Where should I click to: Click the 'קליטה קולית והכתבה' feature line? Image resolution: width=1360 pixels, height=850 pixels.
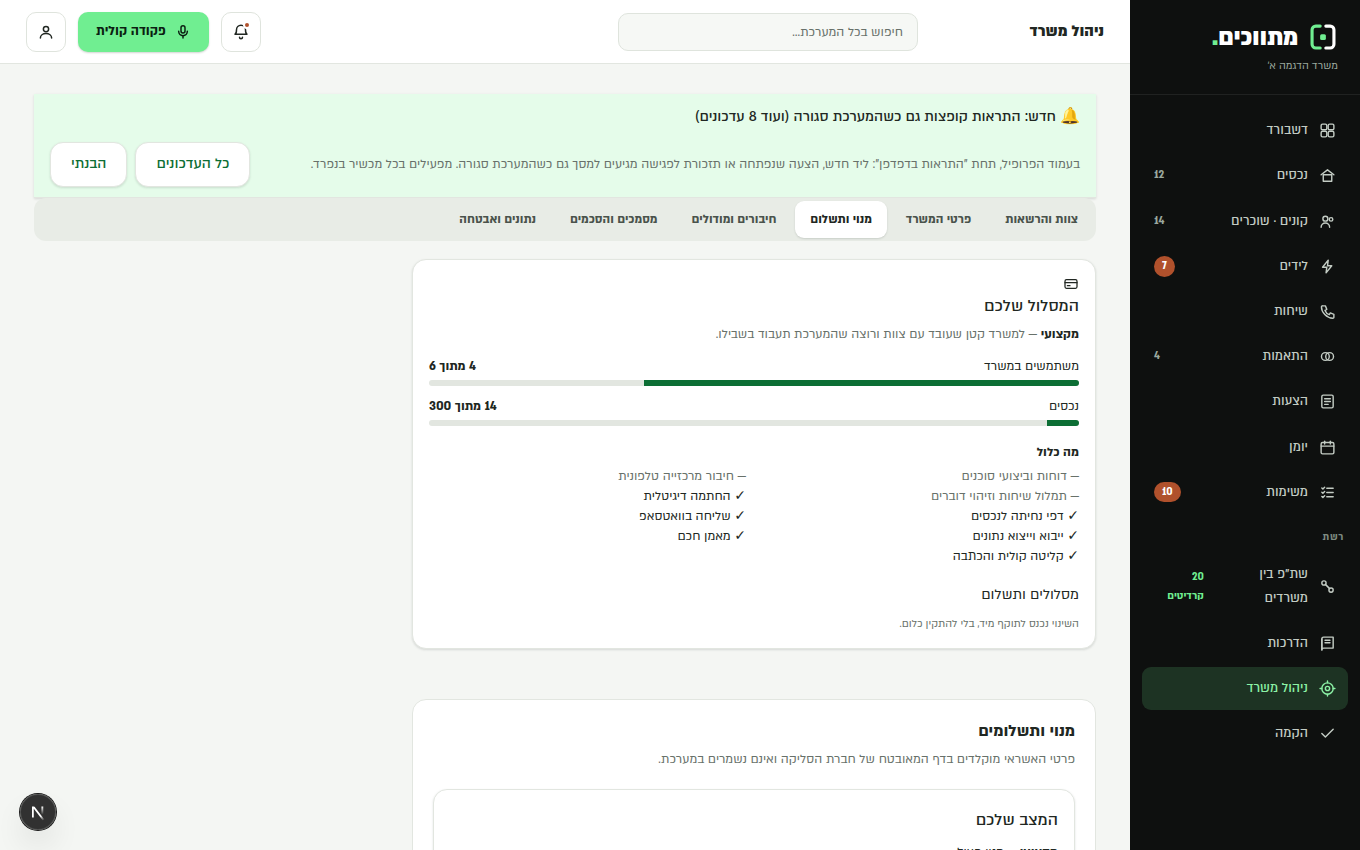1015,556
